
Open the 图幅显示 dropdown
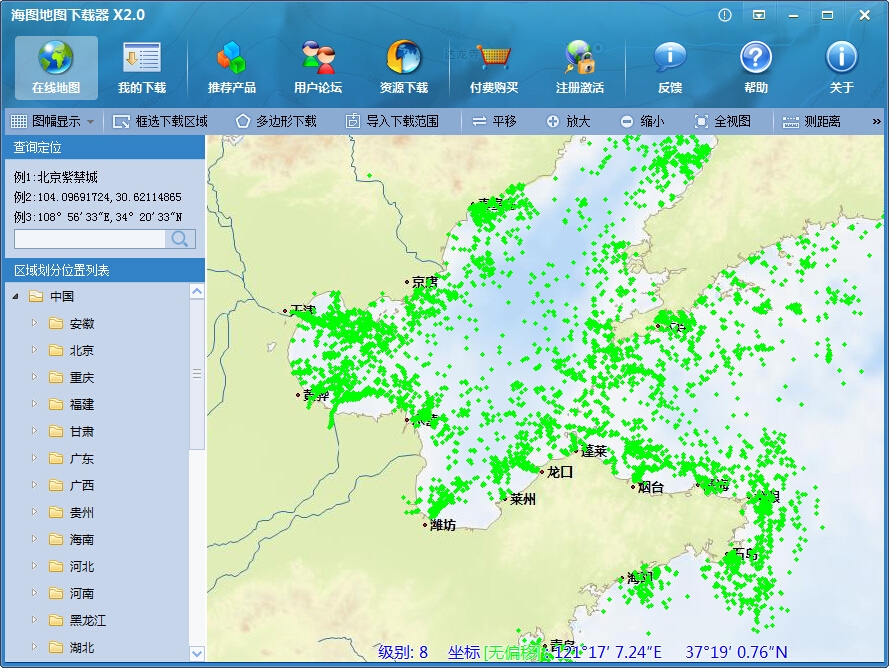[x=52, y=121]
